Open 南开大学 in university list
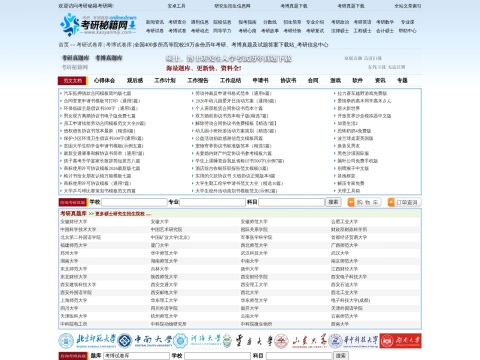 [250, 308]
